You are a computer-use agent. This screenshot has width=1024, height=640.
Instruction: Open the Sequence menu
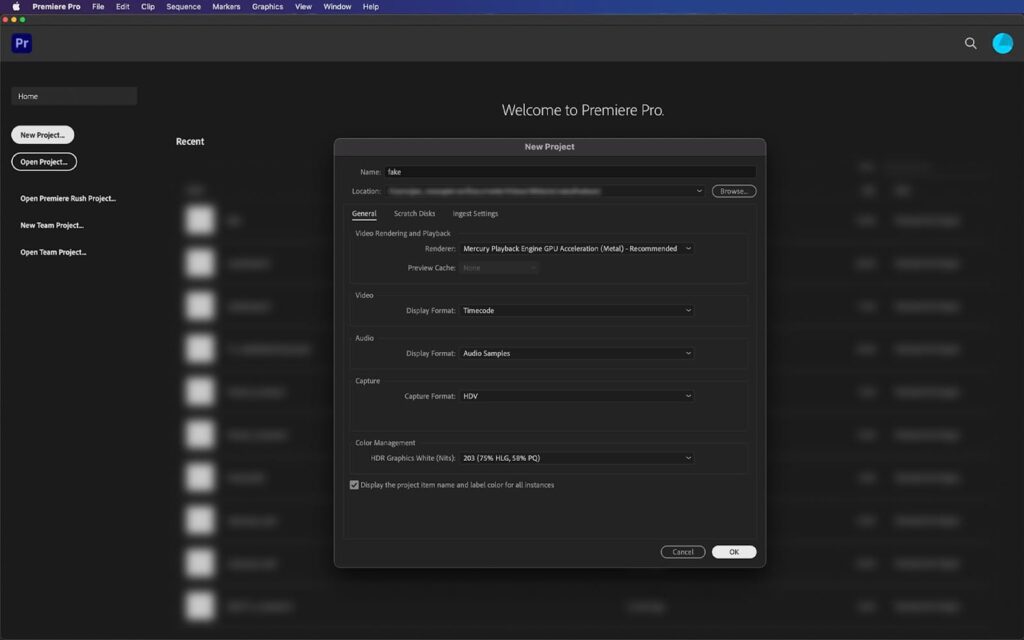[x=184, y=7]
